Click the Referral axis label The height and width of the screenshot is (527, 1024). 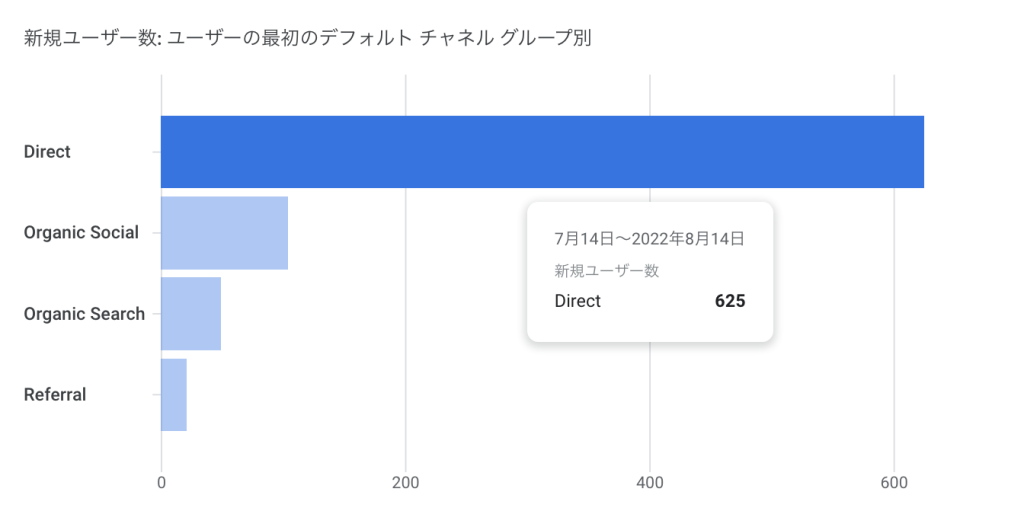[x=55, y=394]
